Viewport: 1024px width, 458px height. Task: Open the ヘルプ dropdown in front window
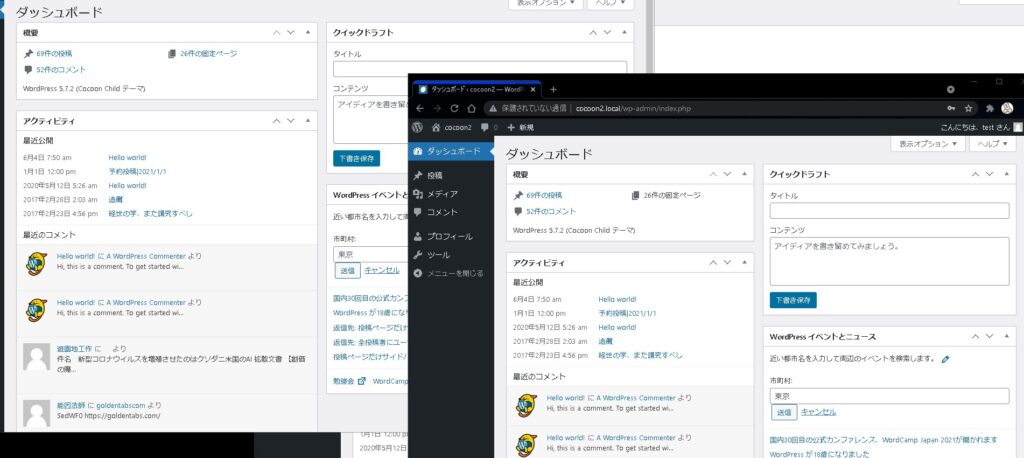point(994,144)
